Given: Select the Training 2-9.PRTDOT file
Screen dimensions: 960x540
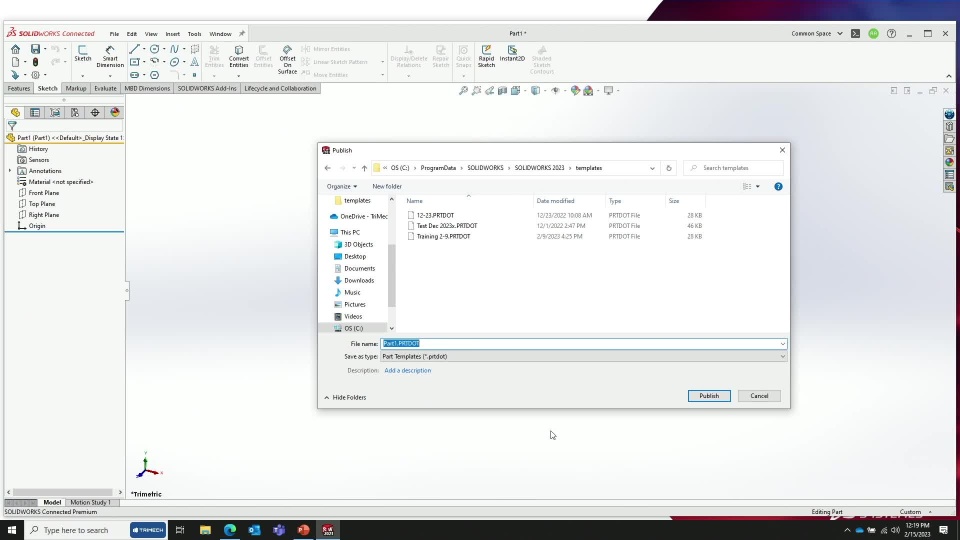Looking at the screenshot, I should (443, 236).
